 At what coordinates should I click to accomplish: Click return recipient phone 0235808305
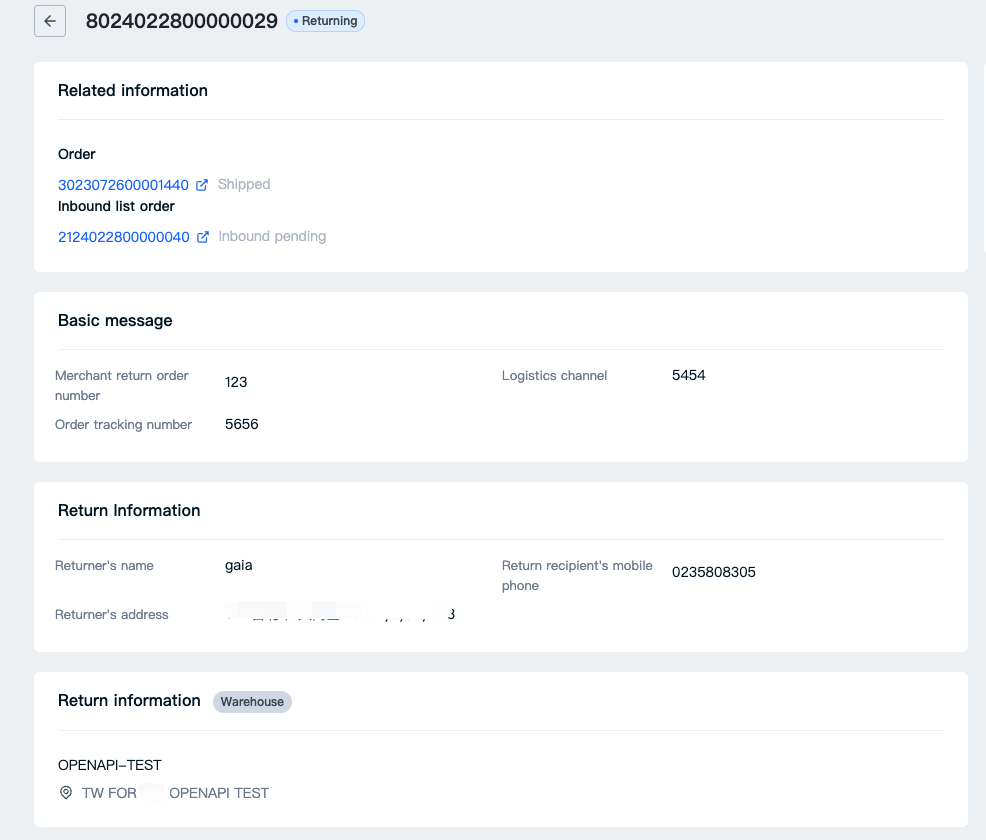[x=715, y=573]
